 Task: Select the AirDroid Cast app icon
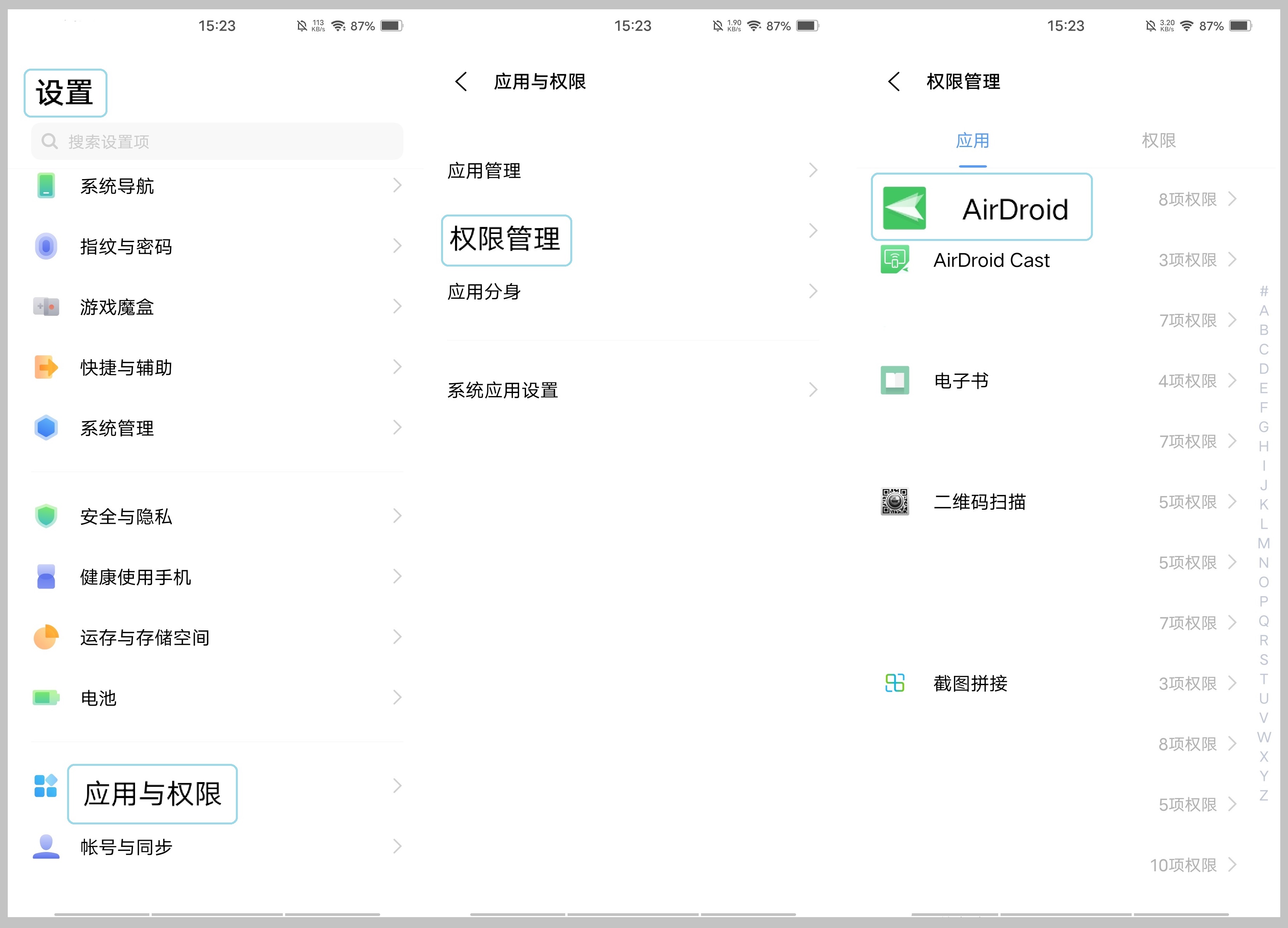[x=895, y=260]
